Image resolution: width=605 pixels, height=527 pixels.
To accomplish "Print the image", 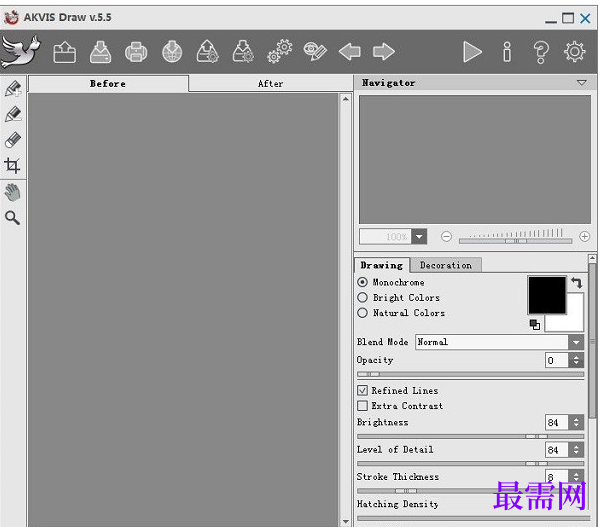I will 136,52.
